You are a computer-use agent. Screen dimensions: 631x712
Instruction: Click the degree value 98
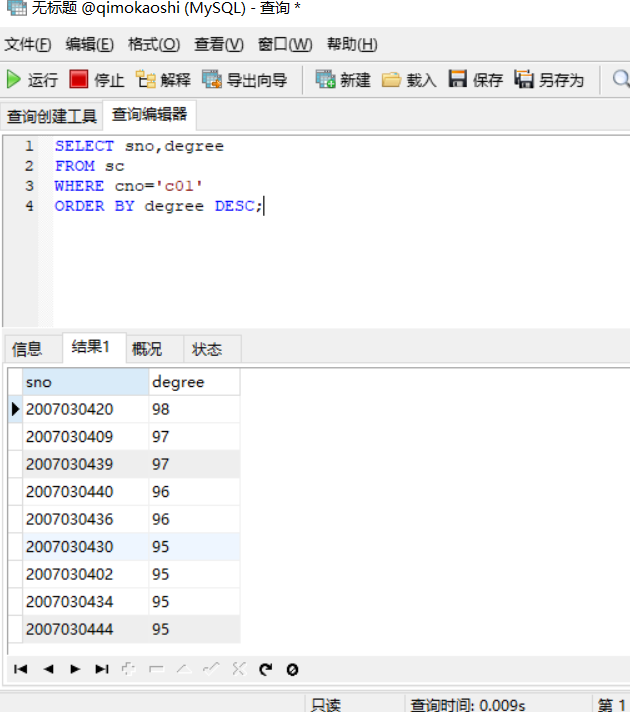194,409
